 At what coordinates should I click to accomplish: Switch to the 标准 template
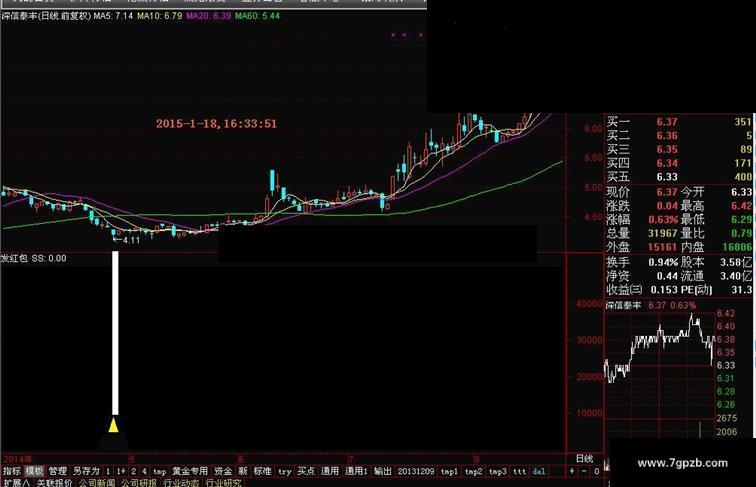click(262, 471)
